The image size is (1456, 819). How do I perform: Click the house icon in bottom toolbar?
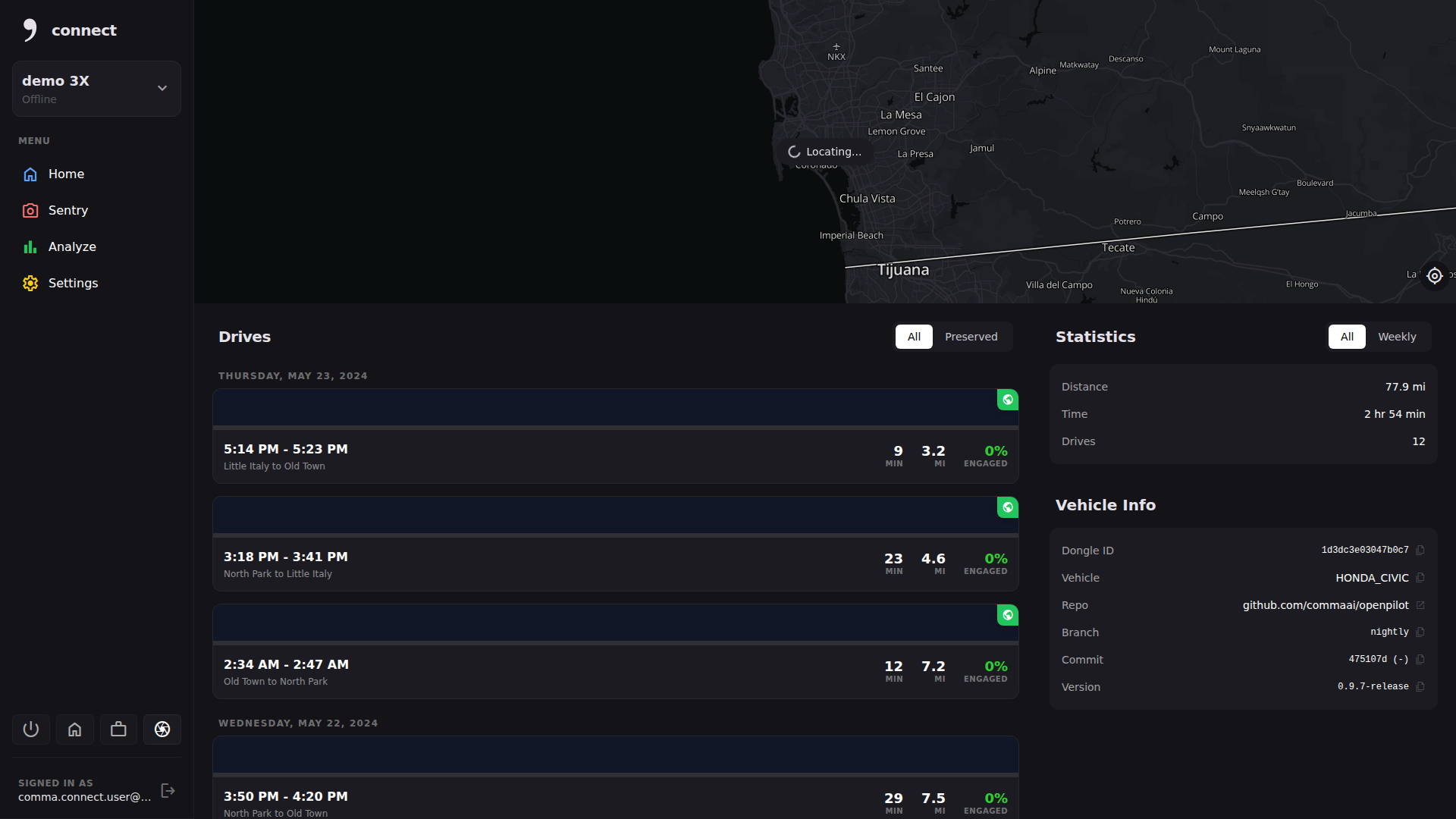click(x=74, y=730)
